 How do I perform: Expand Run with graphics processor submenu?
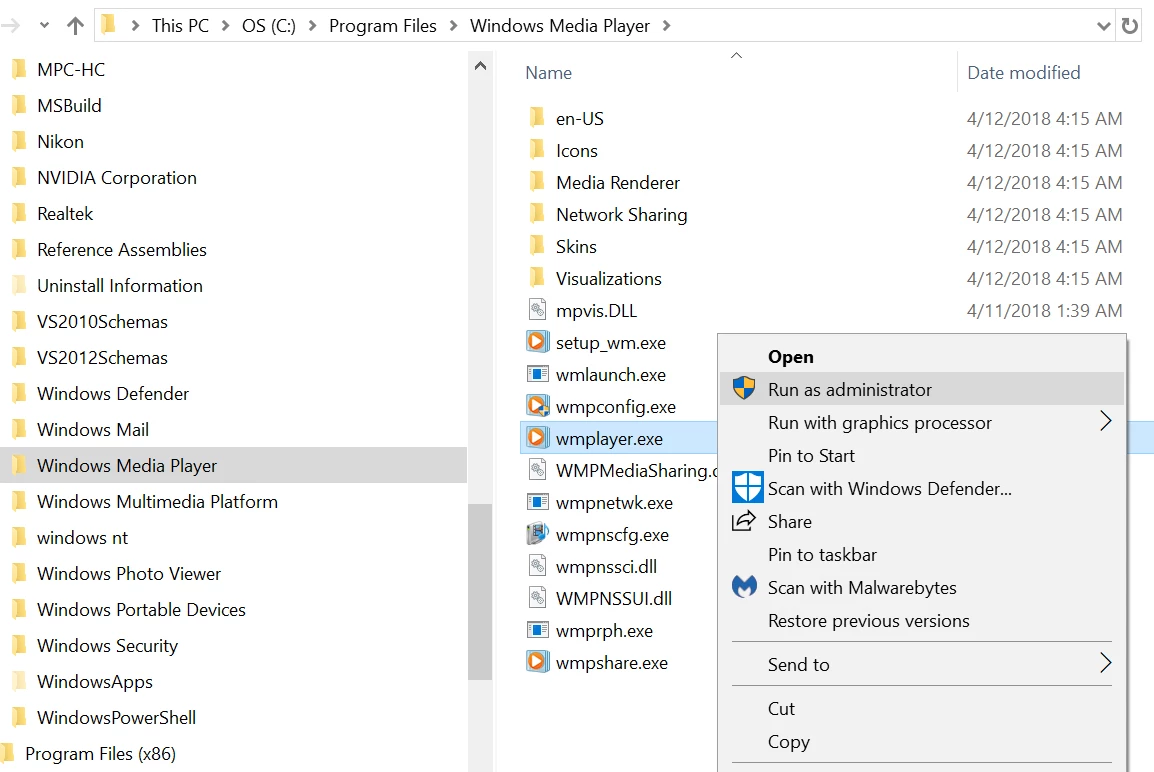point(1105,421)
